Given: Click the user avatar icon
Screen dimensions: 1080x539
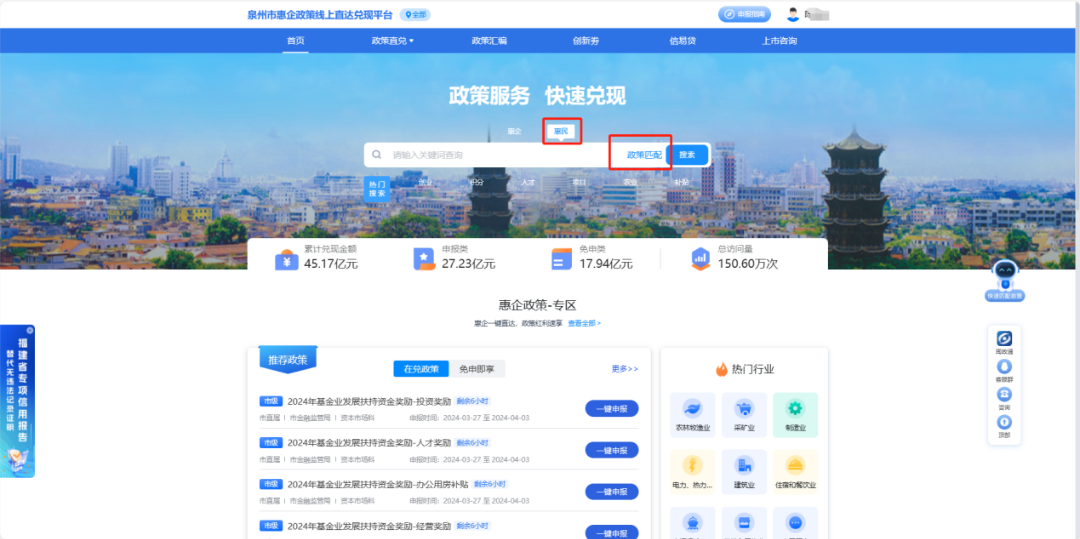Looking at the screenshot, I should 793,14.
